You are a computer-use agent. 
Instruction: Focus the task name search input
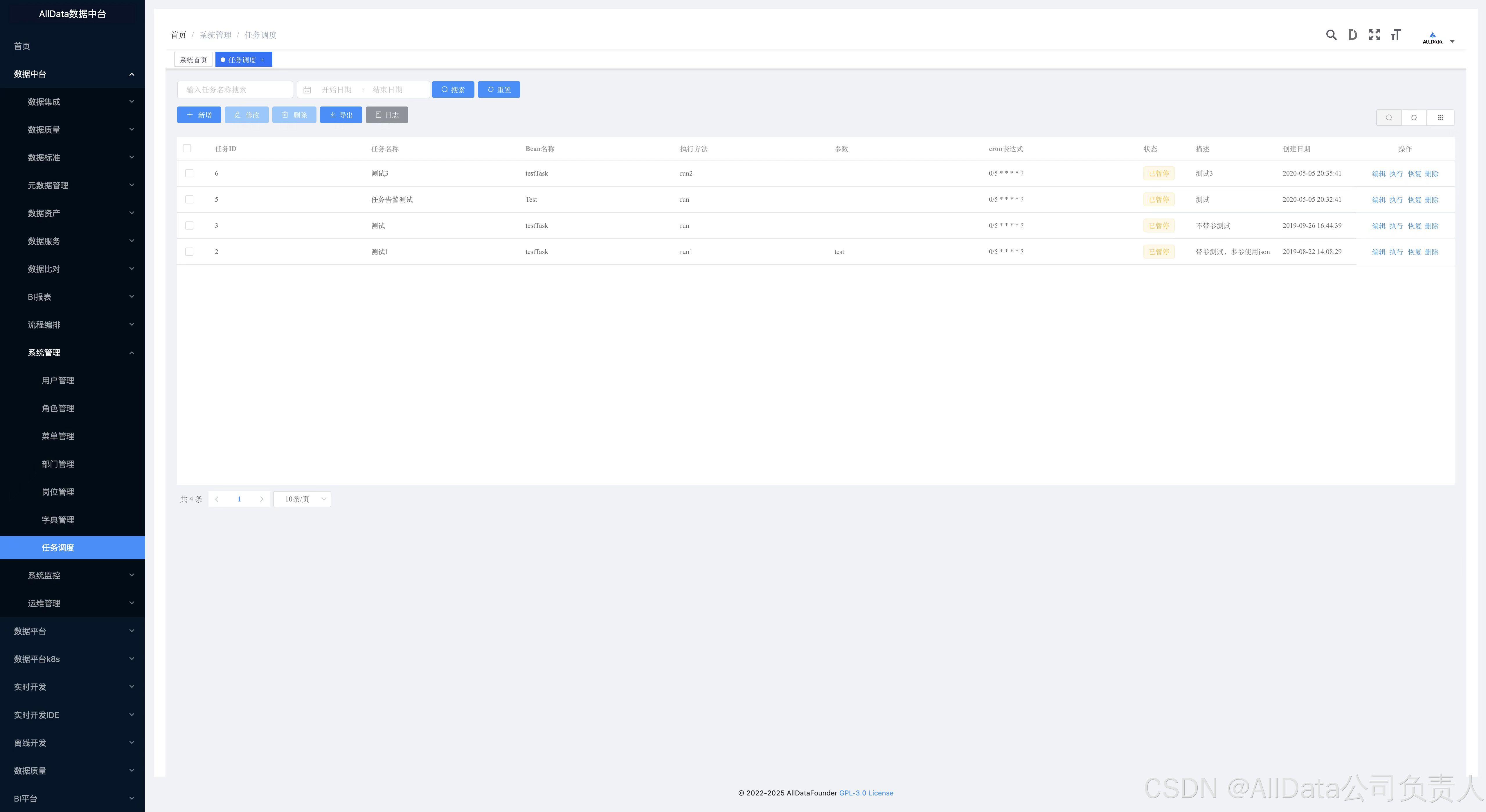[235, 90]
